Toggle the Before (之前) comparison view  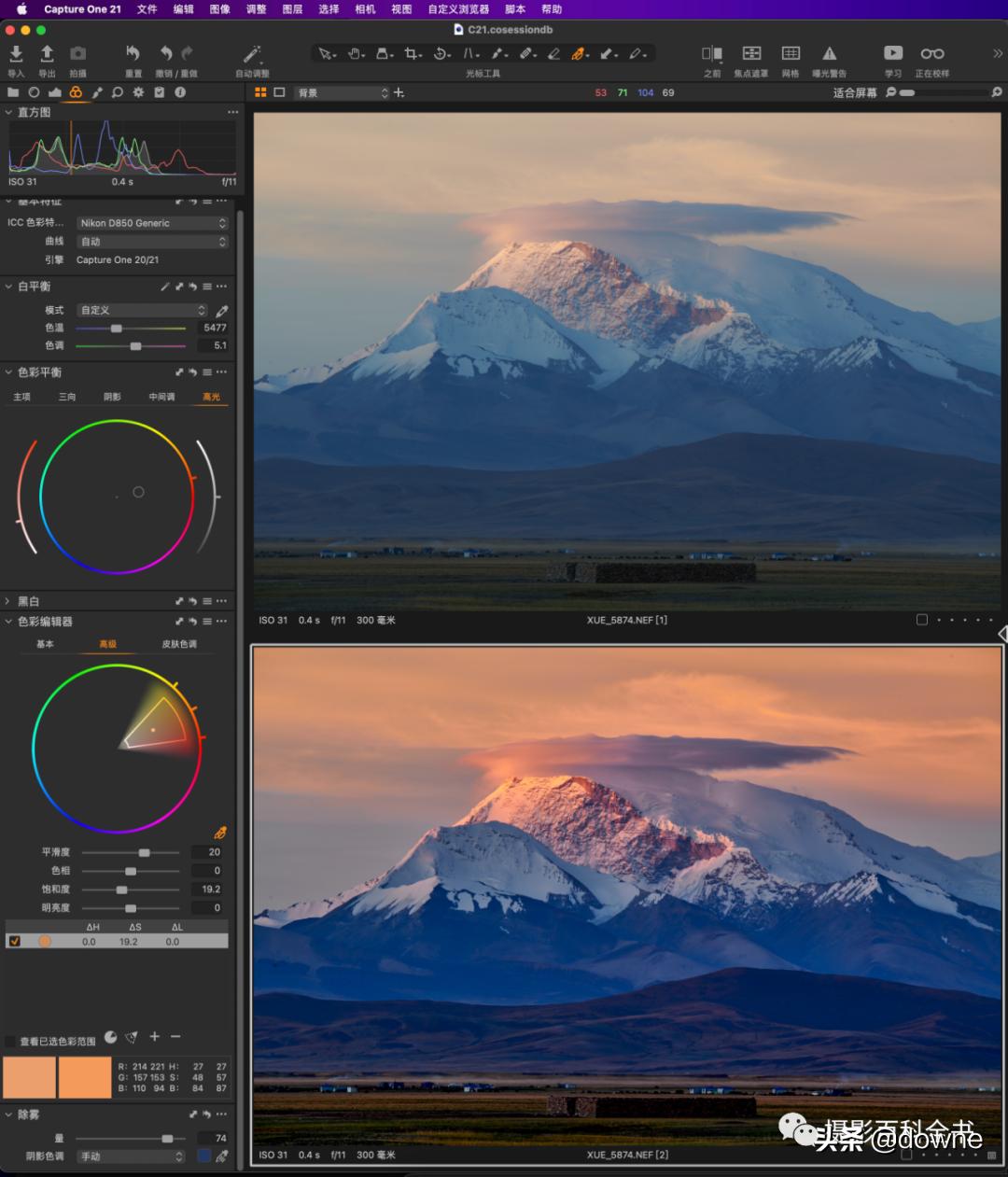[711, 54]
